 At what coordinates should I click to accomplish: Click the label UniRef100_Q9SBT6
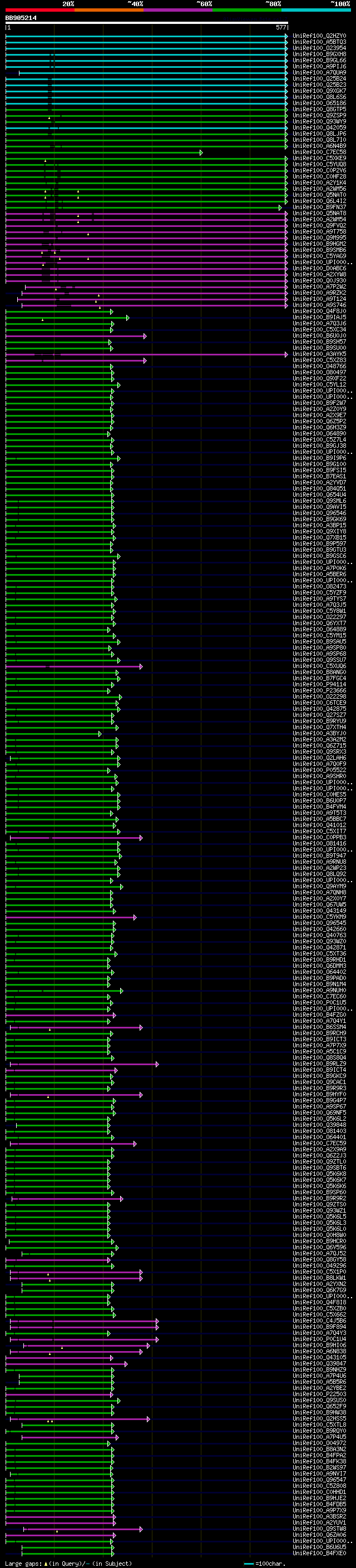point(319,1168)
